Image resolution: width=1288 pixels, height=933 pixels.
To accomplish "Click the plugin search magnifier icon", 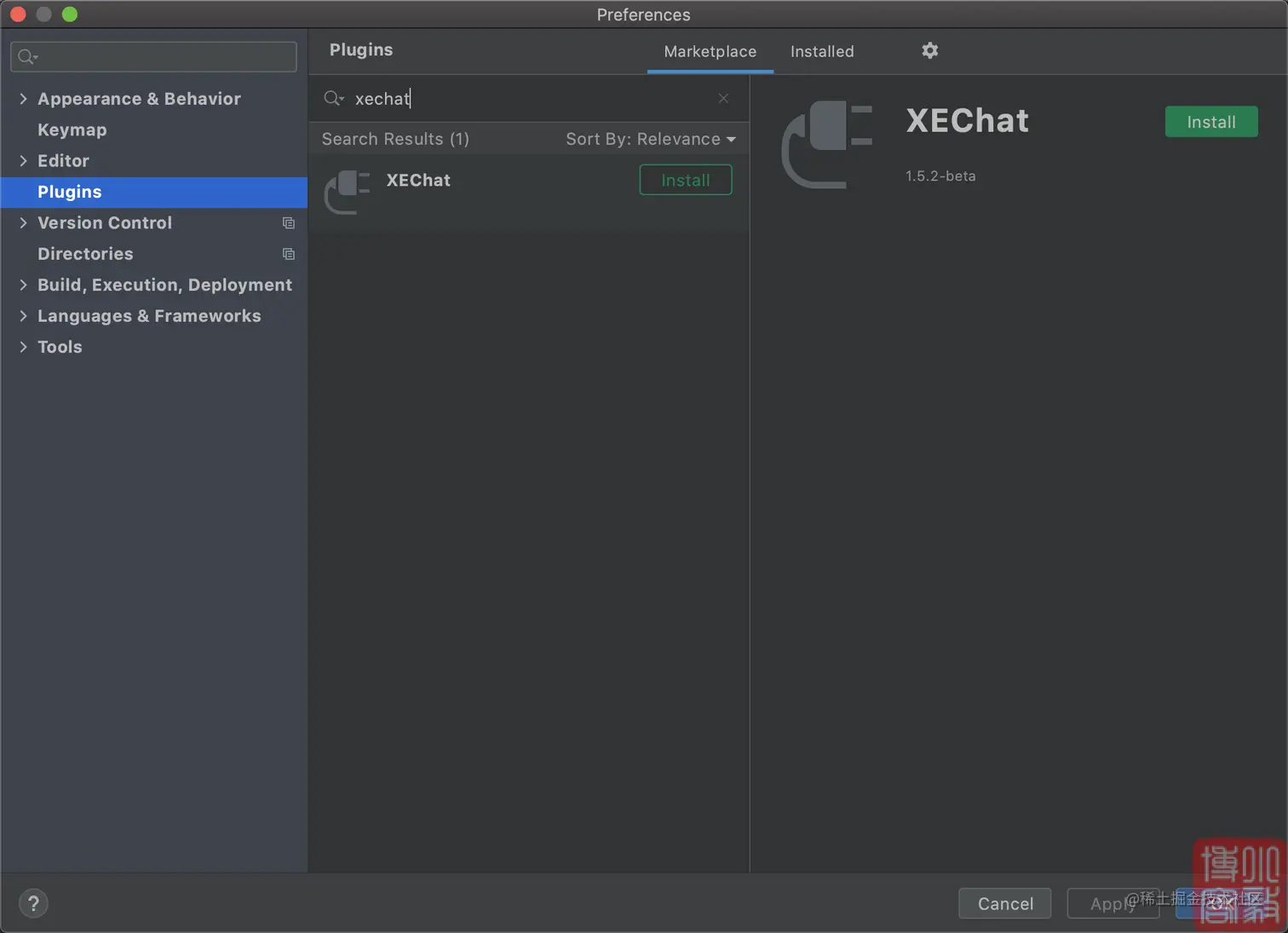I will click(333, 99).
